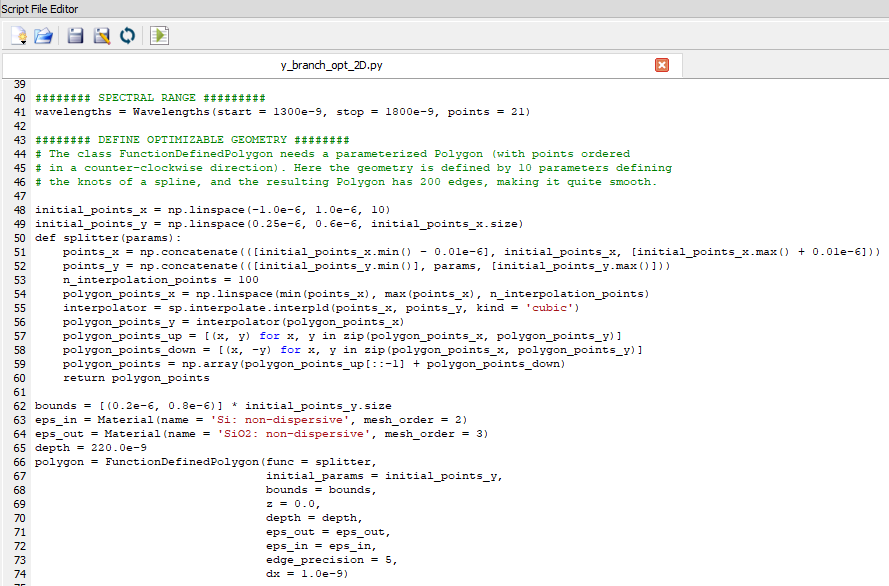Click the 'SiO2: non-dispersive' string
This screenshot has width=889, height=586.
pos(294,434)
